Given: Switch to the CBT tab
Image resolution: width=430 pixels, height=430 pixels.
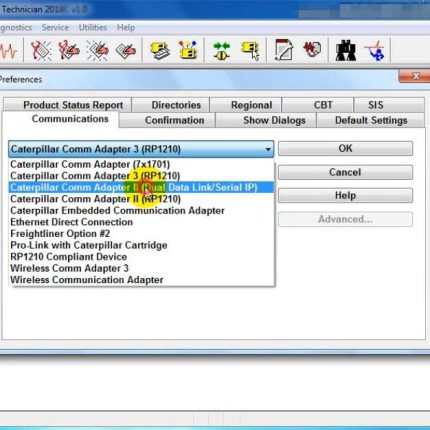Looking at the screenshot, I should (318, 105).
